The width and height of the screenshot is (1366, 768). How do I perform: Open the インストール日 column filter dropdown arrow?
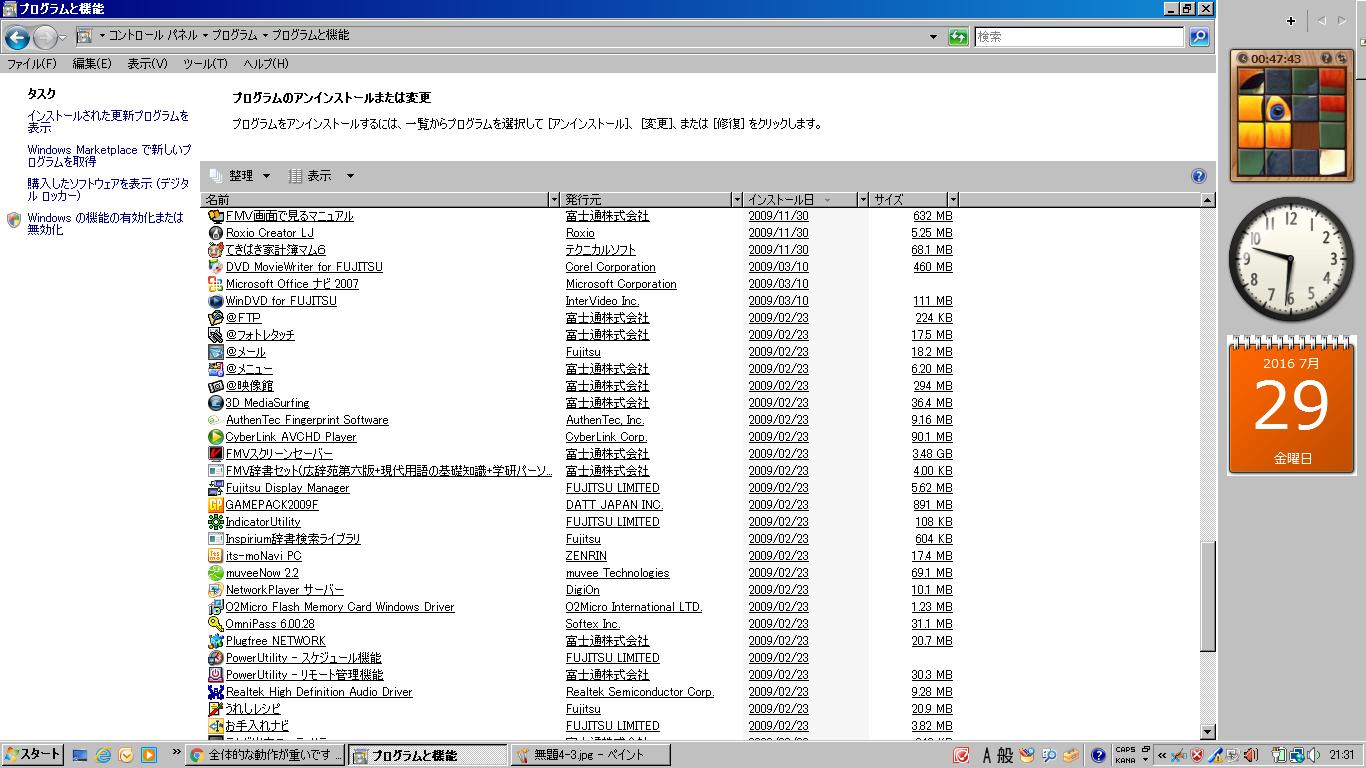point(863,200)
